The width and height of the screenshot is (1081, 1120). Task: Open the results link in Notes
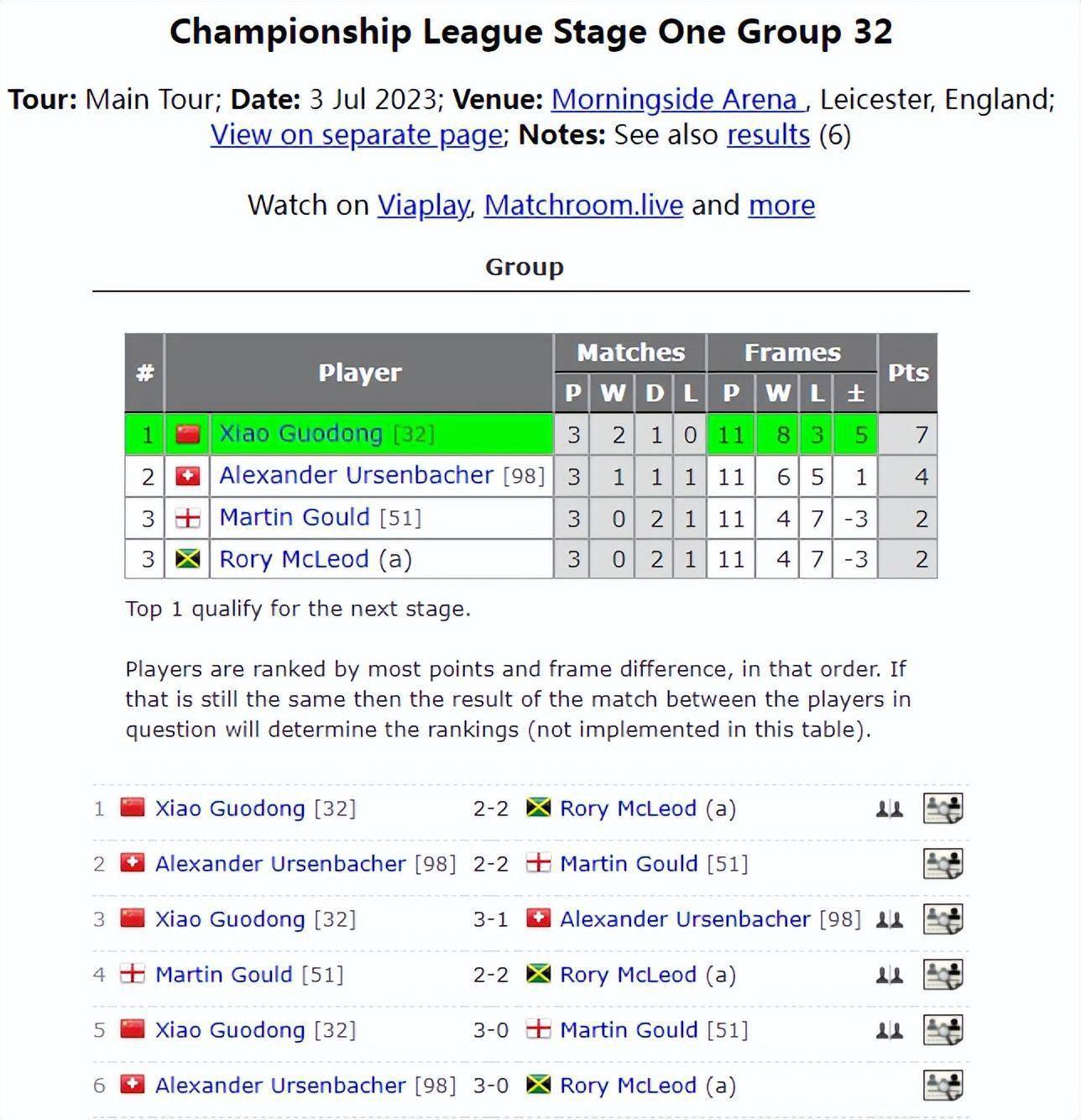[768, 134]
